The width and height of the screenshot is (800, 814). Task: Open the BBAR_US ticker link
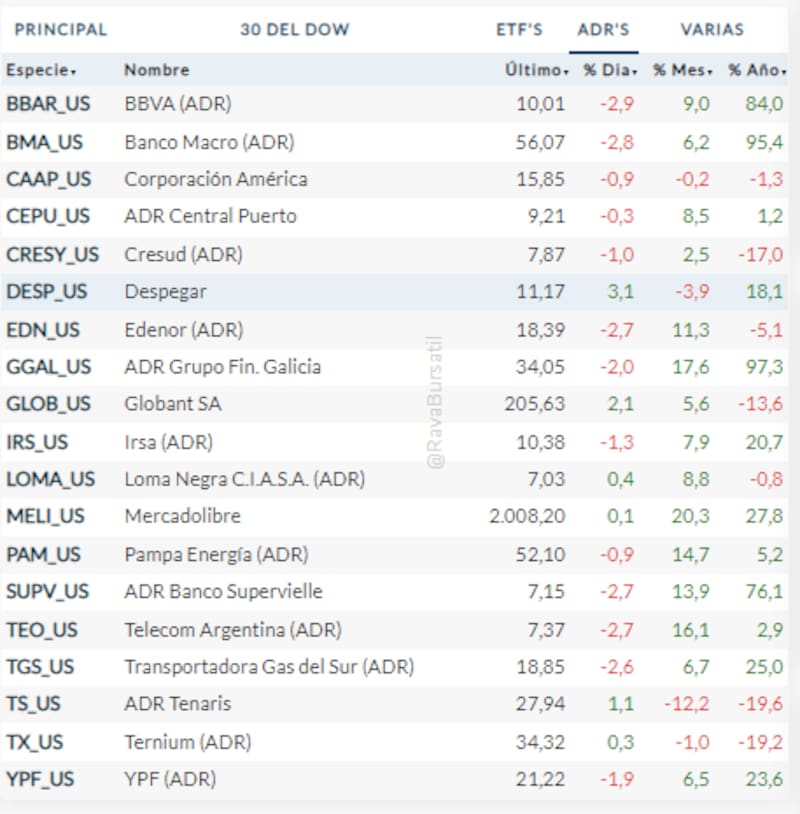click(x=48, y=104)
